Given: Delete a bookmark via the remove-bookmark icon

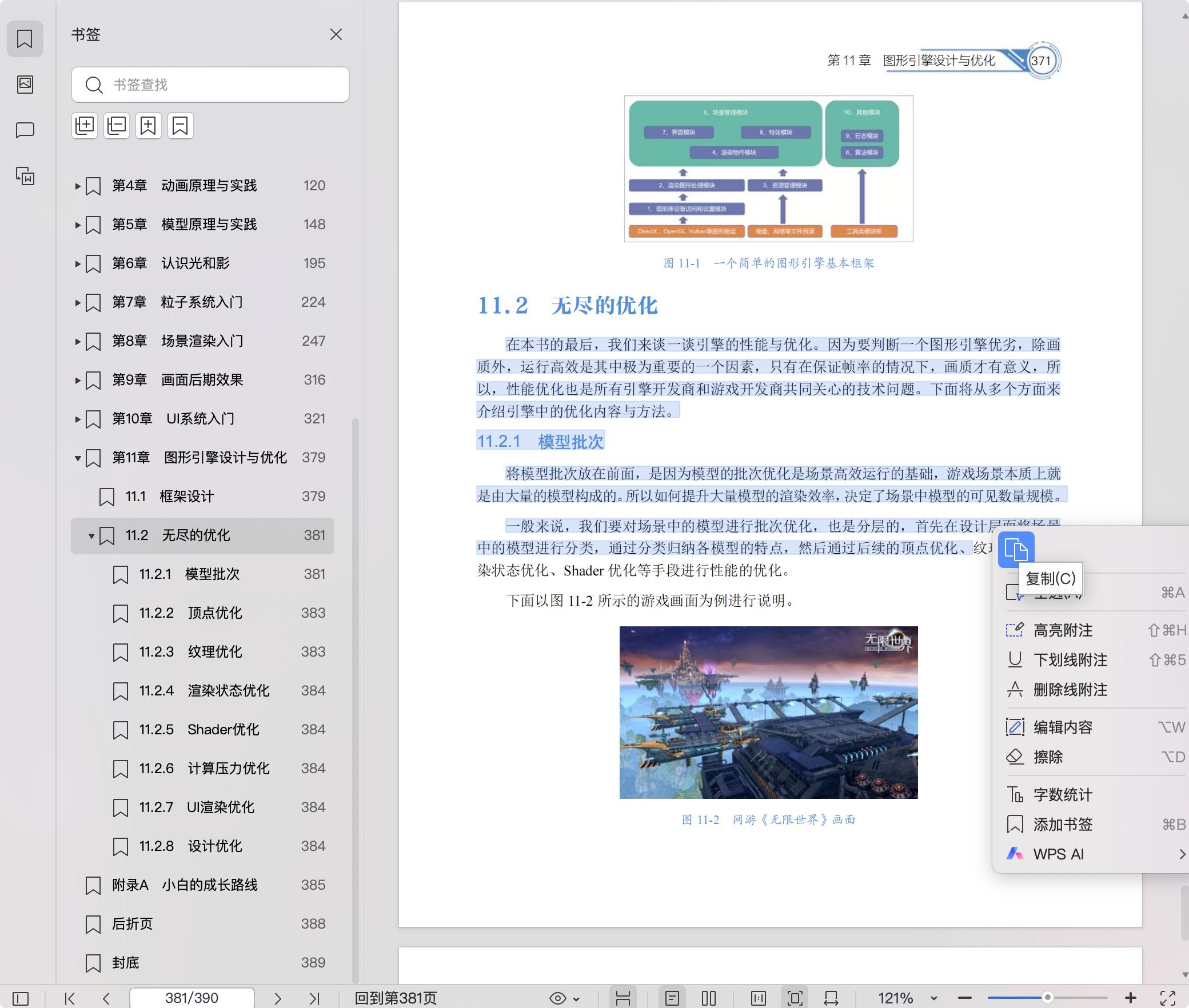Looking at the screenshot, I should [181, 126].
